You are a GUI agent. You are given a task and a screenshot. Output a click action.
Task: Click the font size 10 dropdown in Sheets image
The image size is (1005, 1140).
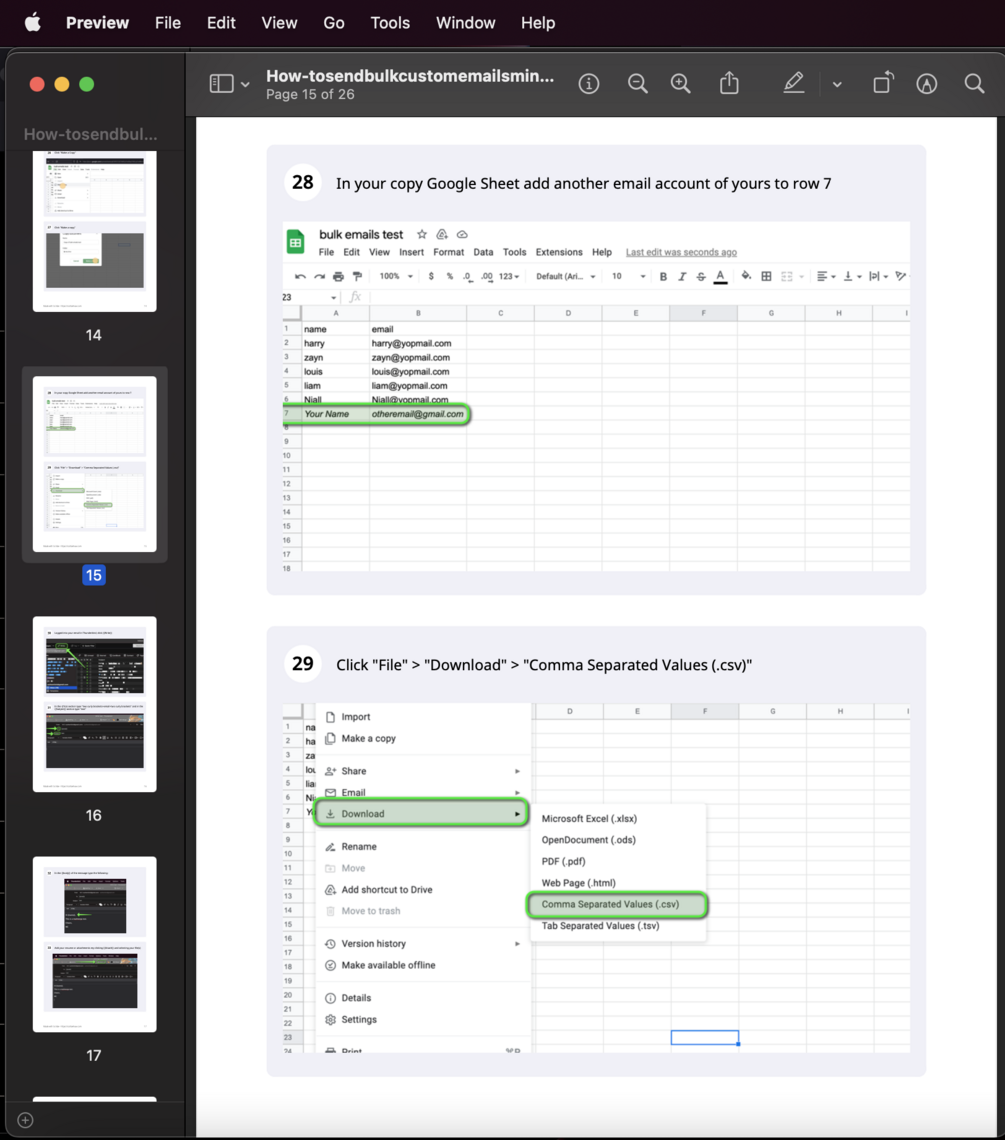pos(628,276)
